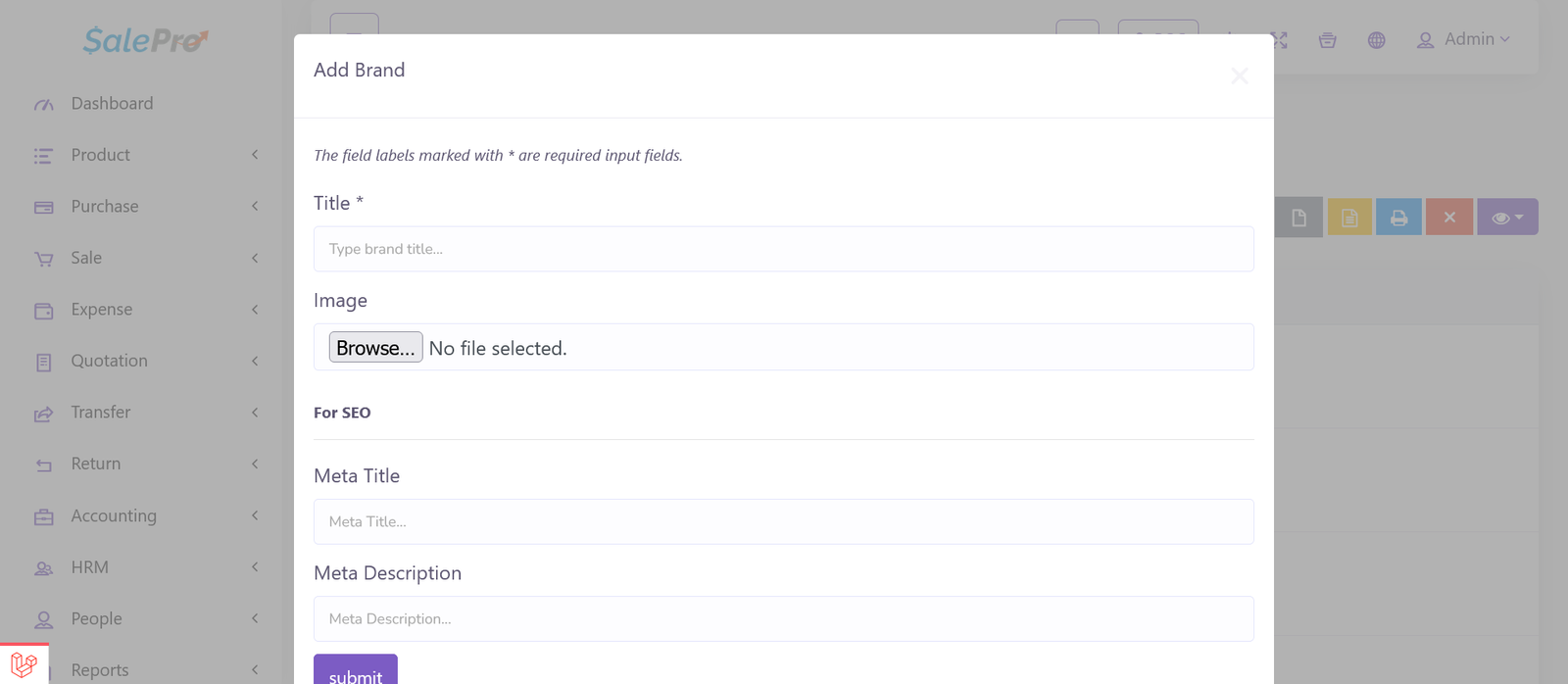This screenshot has height=684, width=1568.
Task: Focus the Meta Description input
Action: click(783, 619)
